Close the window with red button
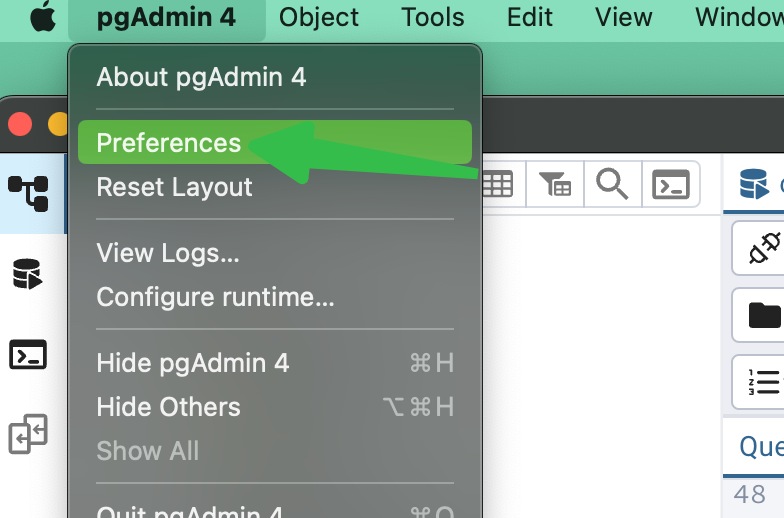This screenshot has height=518, width=784. tap(20, 124)
